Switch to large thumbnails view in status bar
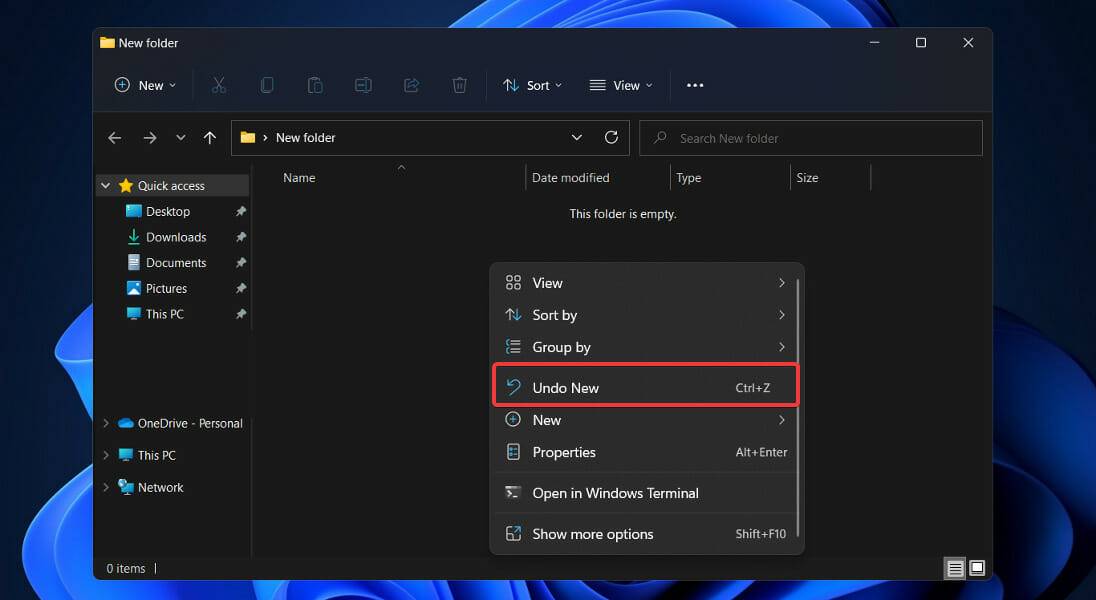 (x=976, y=568)
